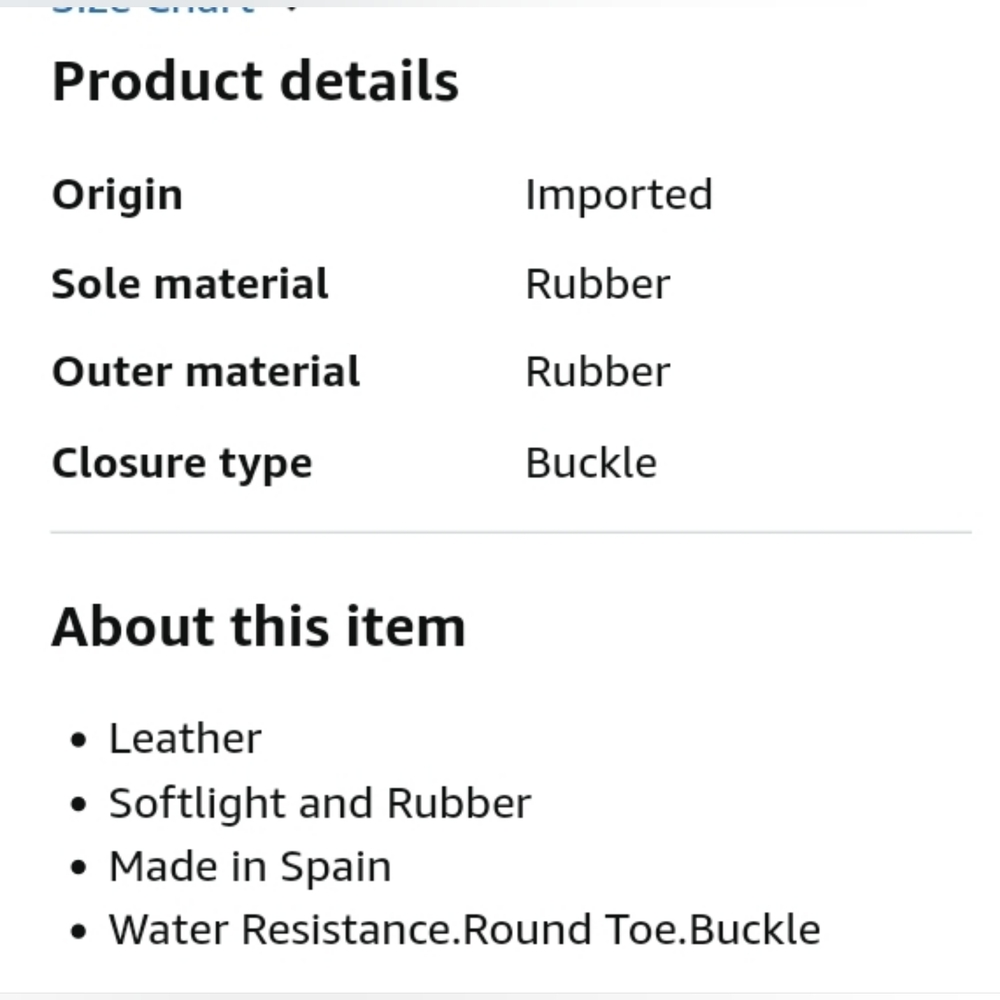The width and height of the screenshot is (1000, 1000).
Task: Select the Rubber value for Sole material
Action: tap(598, 284)
